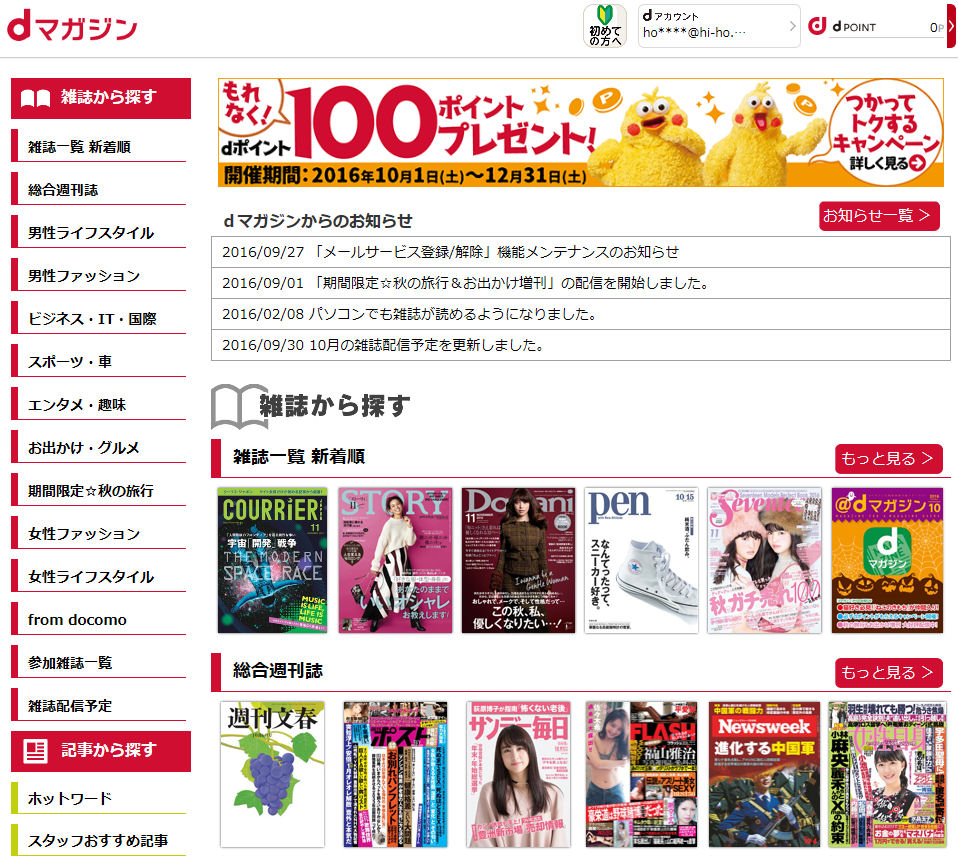Open the 10月の雑誌配信予定 update notice

coord(580,345)
